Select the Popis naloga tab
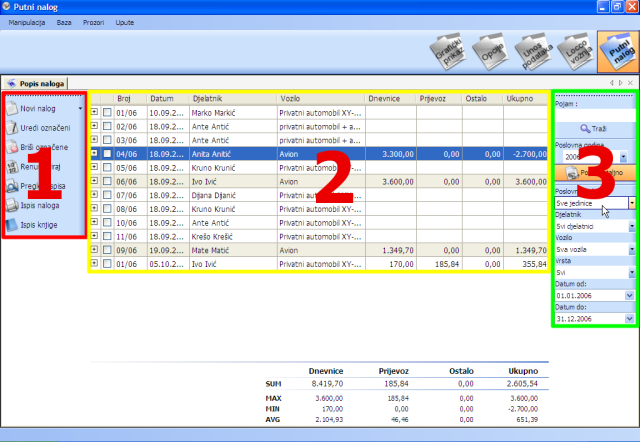Screen dimensions: 640x442 click(36, 84)
